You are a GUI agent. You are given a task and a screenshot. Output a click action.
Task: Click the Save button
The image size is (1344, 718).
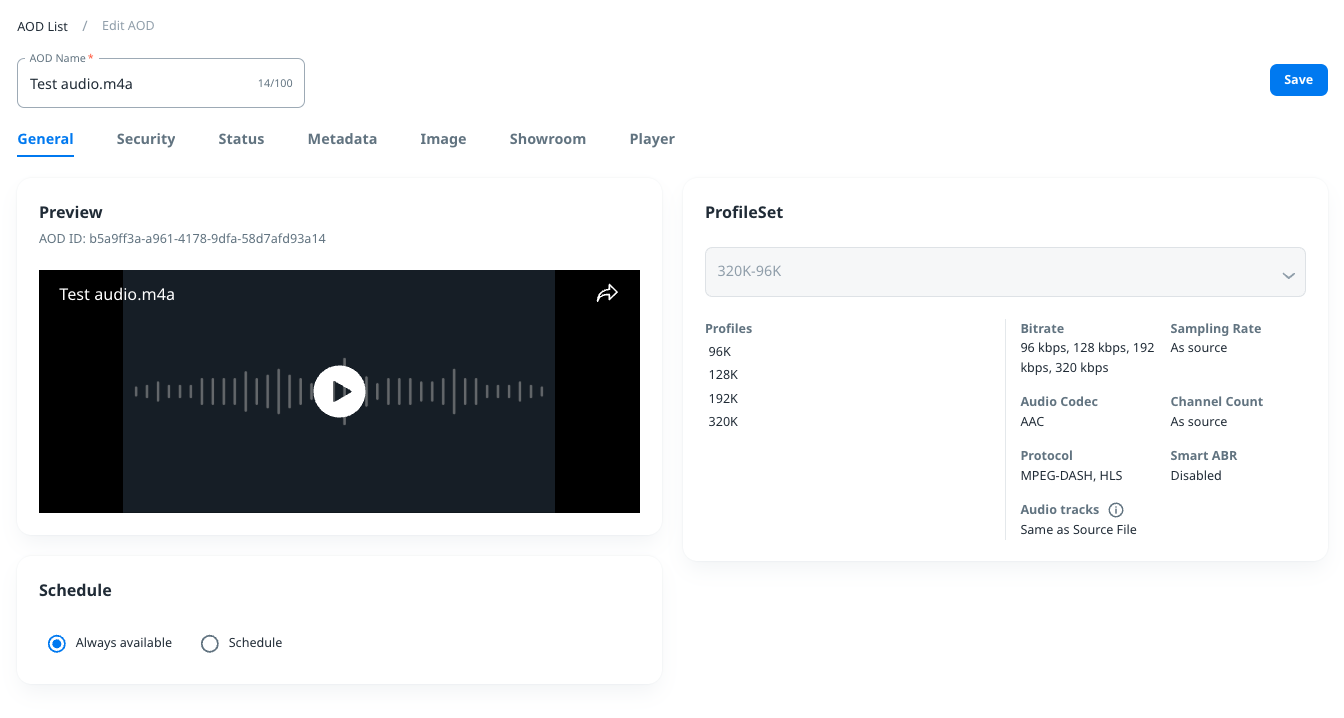tap(1298, 80)
